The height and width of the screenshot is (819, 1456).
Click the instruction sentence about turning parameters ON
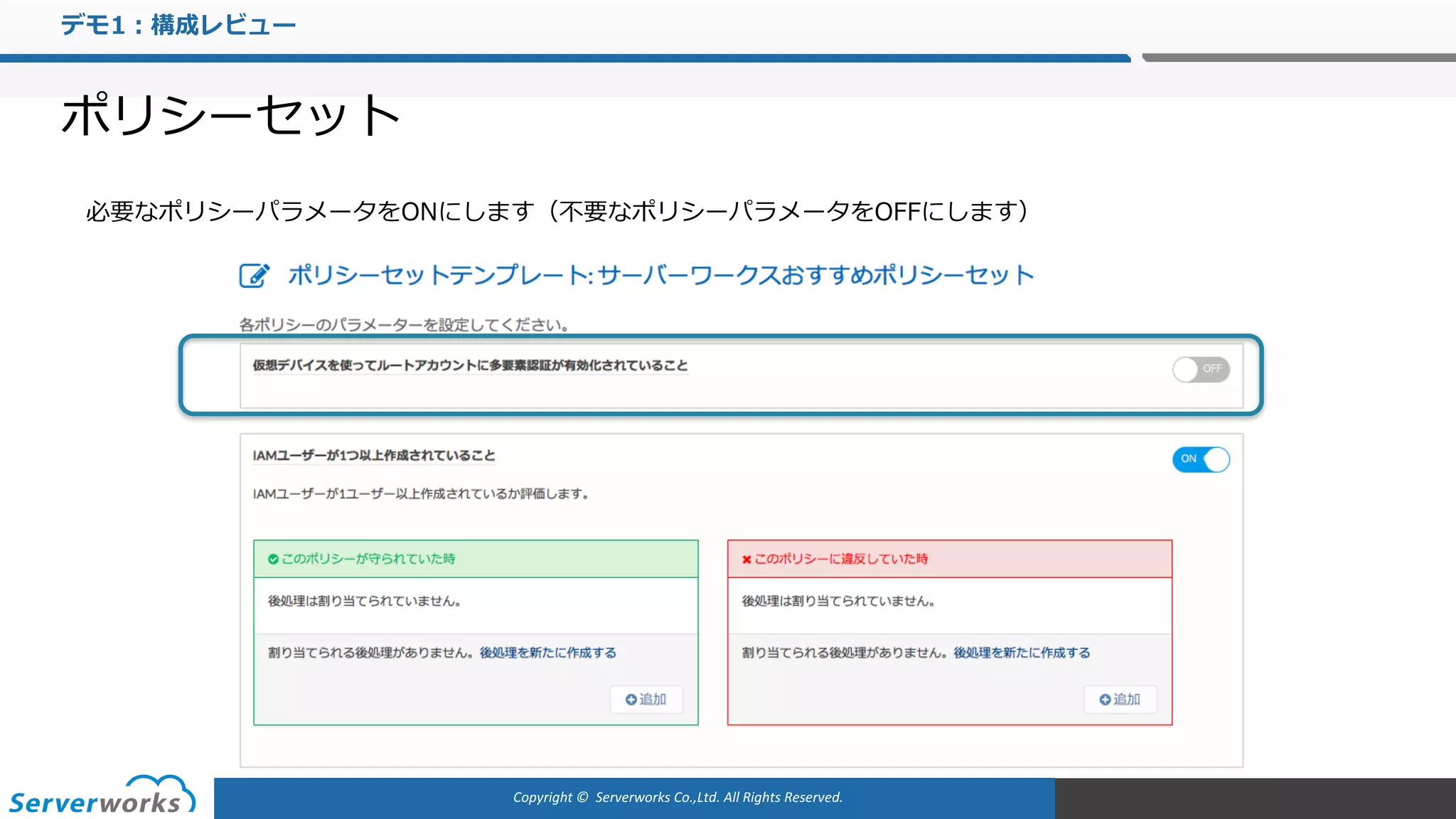(x=557, y=211)
